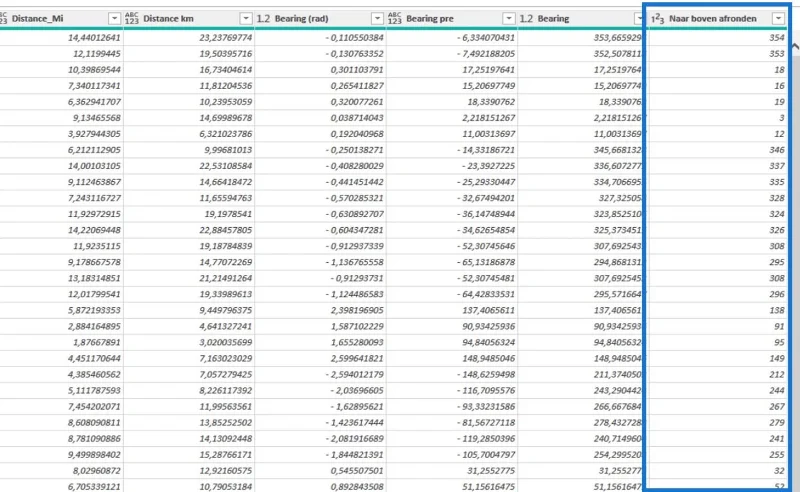The image size is (800, 492).
Task: Open the filter dropdown for Bearing (rad) column
Action: pos(377,18)
